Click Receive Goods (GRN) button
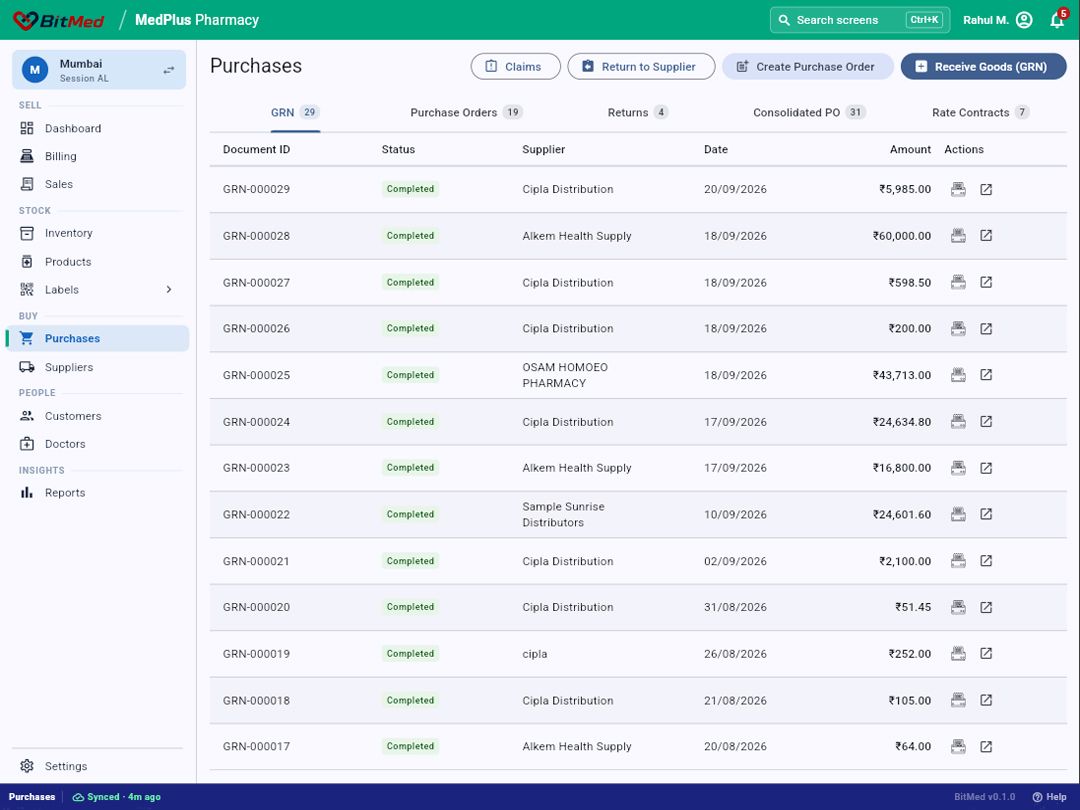This screenshot has width=1080, height=810. tap(984, 67)
